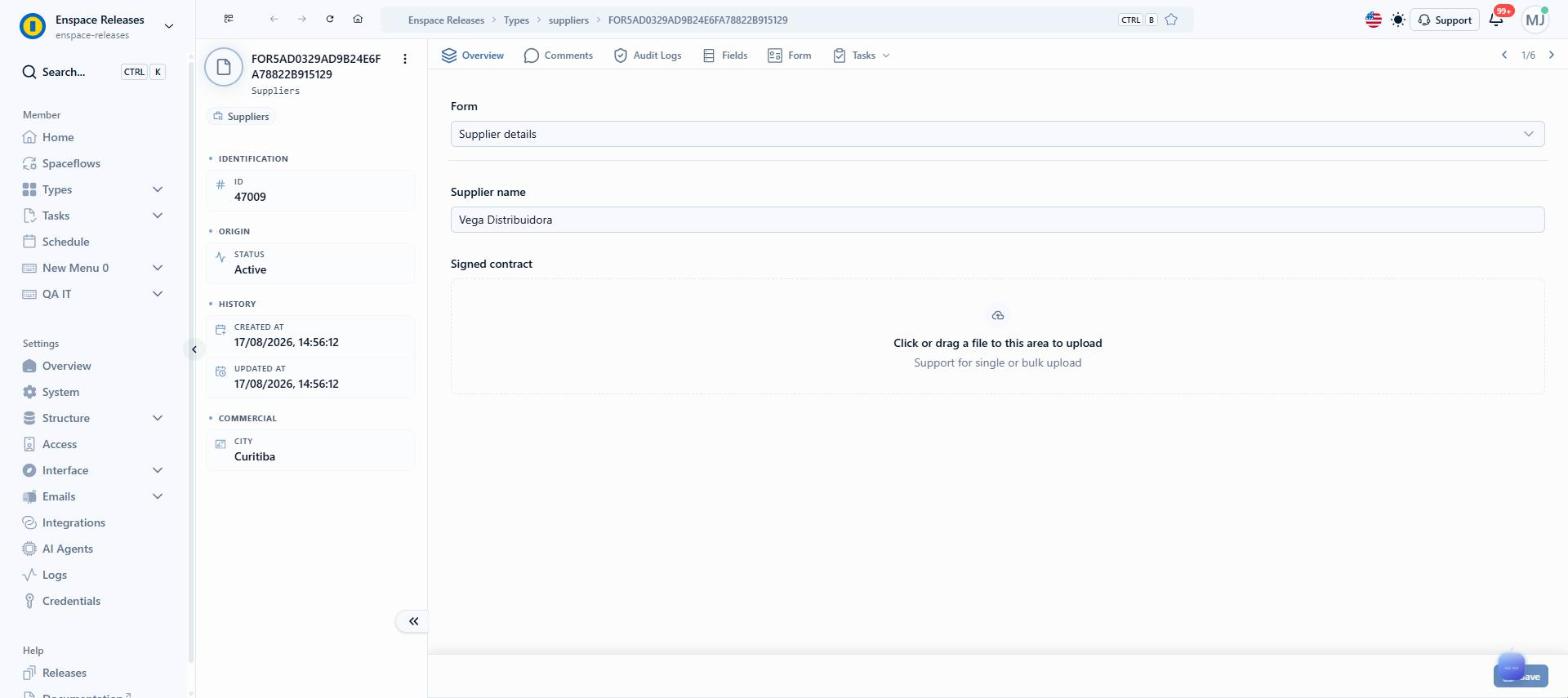Open the Home page in sidebar

pos(57,137)
